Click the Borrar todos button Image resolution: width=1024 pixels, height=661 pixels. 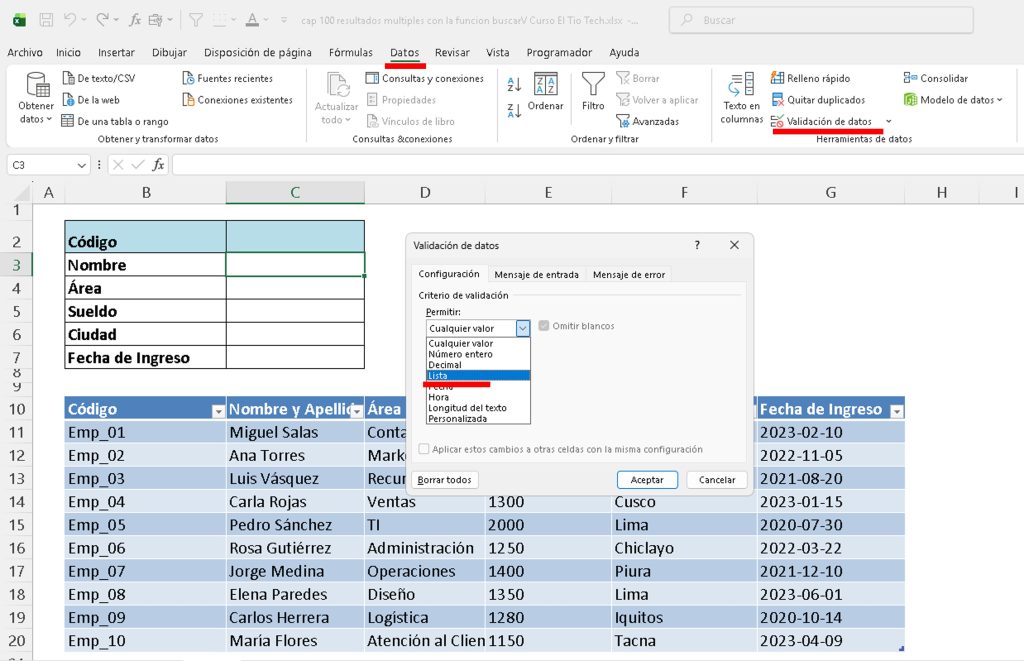click(445, 480)
